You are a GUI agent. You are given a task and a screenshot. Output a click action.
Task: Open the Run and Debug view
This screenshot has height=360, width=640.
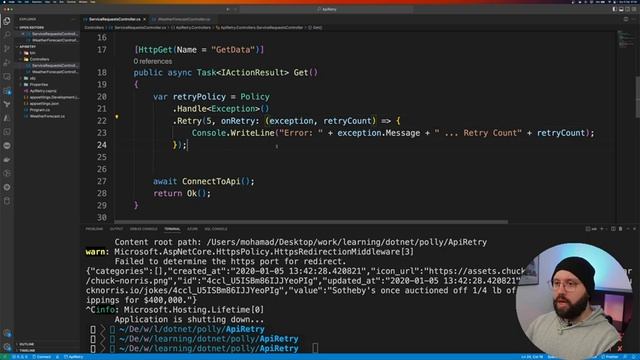tap(7, 63)
